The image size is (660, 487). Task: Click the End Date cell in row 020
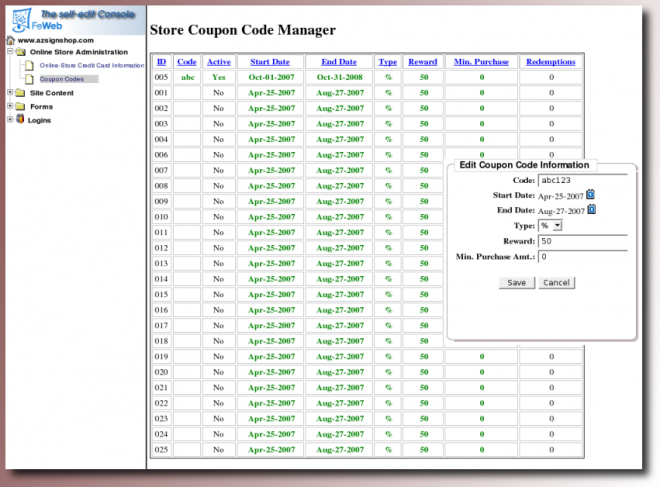(340, 372)
